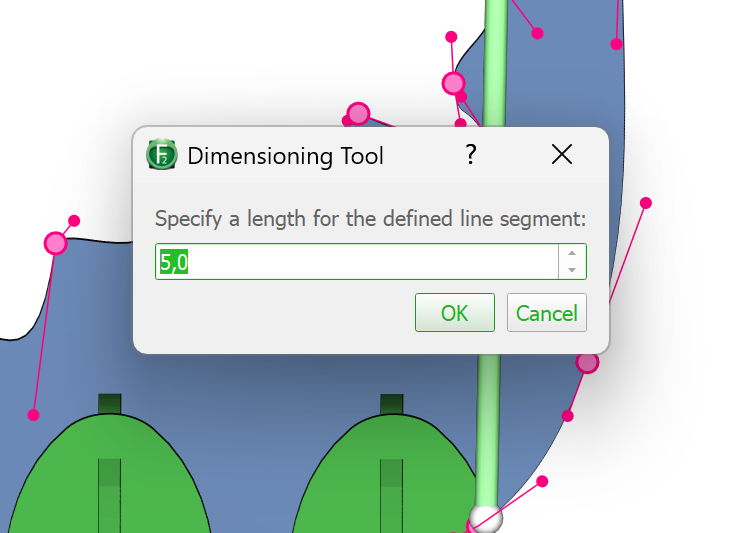Decrease length with the spinner down arrow
Screen dimensions: 730x533
(x=572, y=270)
